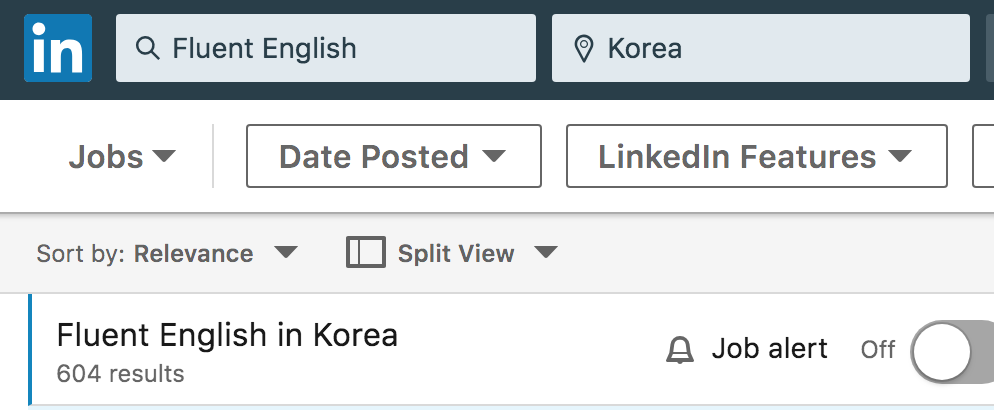This screenshot has height=410, width=994.
Task: Click the 604 results text
Action: click(x=120, y=374)
